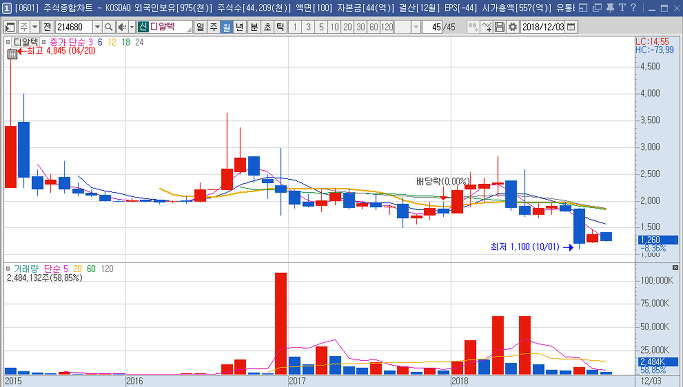This screenshot has width=683, height=387.
Task: Toggle the left side panel icon
Action: [10, 27]
